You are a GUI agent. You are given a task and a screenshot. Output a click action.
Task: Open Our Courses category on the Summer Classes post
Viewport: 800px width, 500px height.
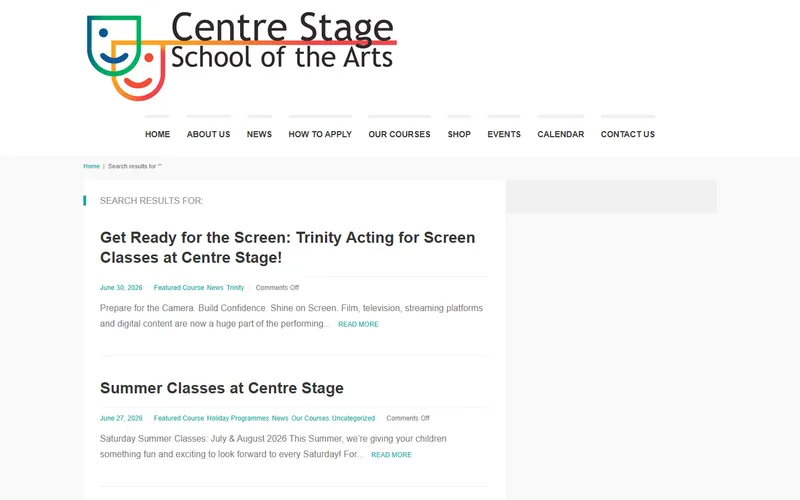point(310,418)
